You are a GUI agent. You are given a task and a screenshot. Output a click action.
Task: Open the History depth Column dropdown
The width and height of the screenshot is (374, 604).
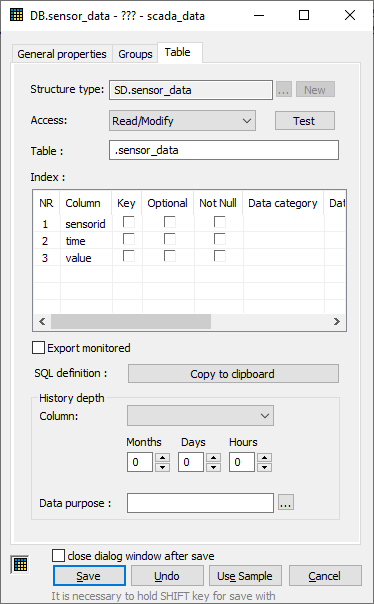tap(200, 416)
